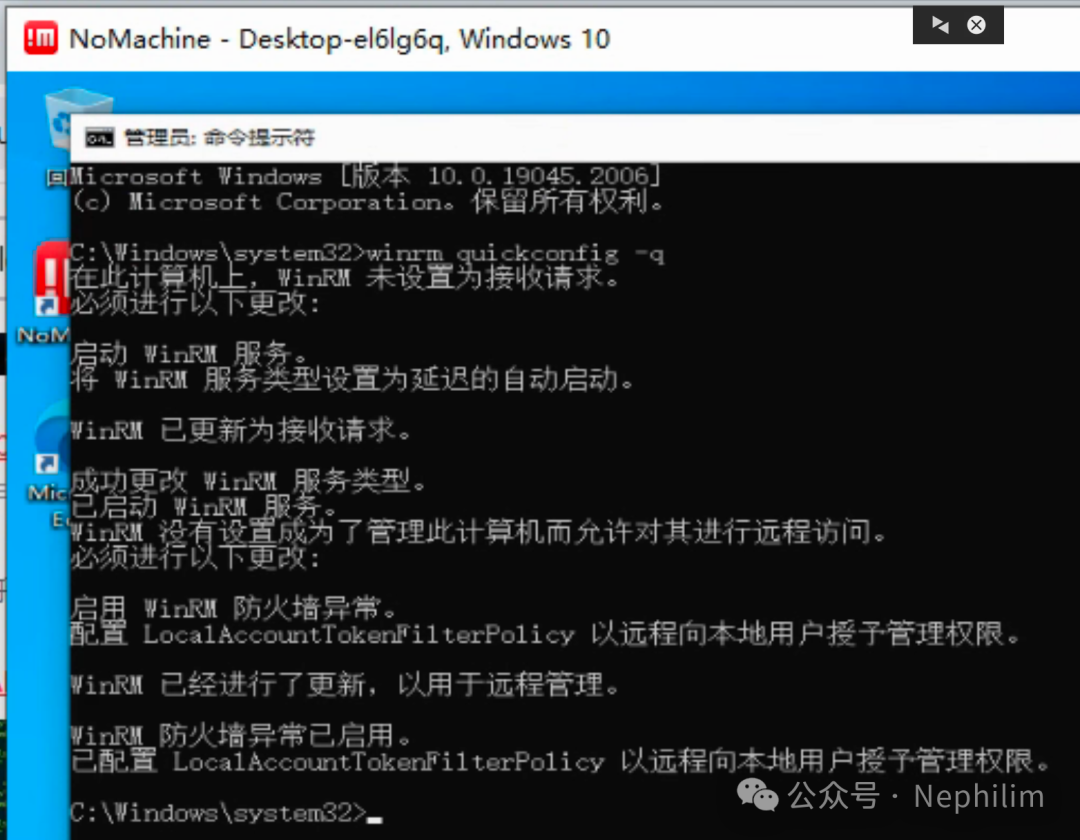Click the line 'WinRM 已更新为接收请求。'

point(241,431)
